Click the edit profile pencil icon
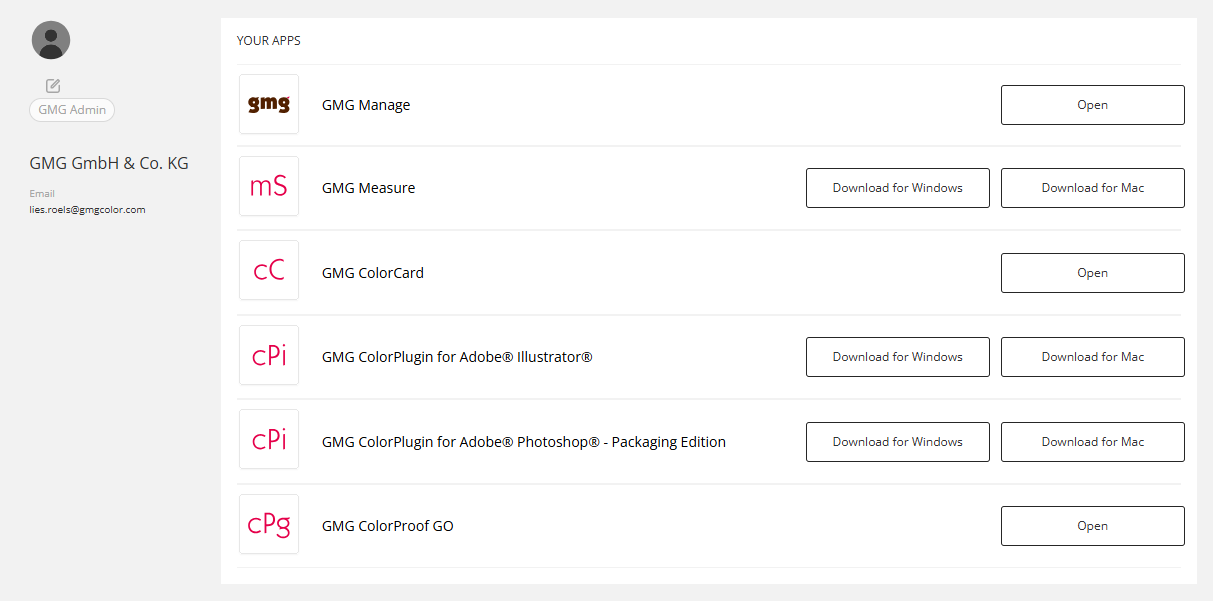1213x601 pixels. pyautogui.click(x=53, y=86)
